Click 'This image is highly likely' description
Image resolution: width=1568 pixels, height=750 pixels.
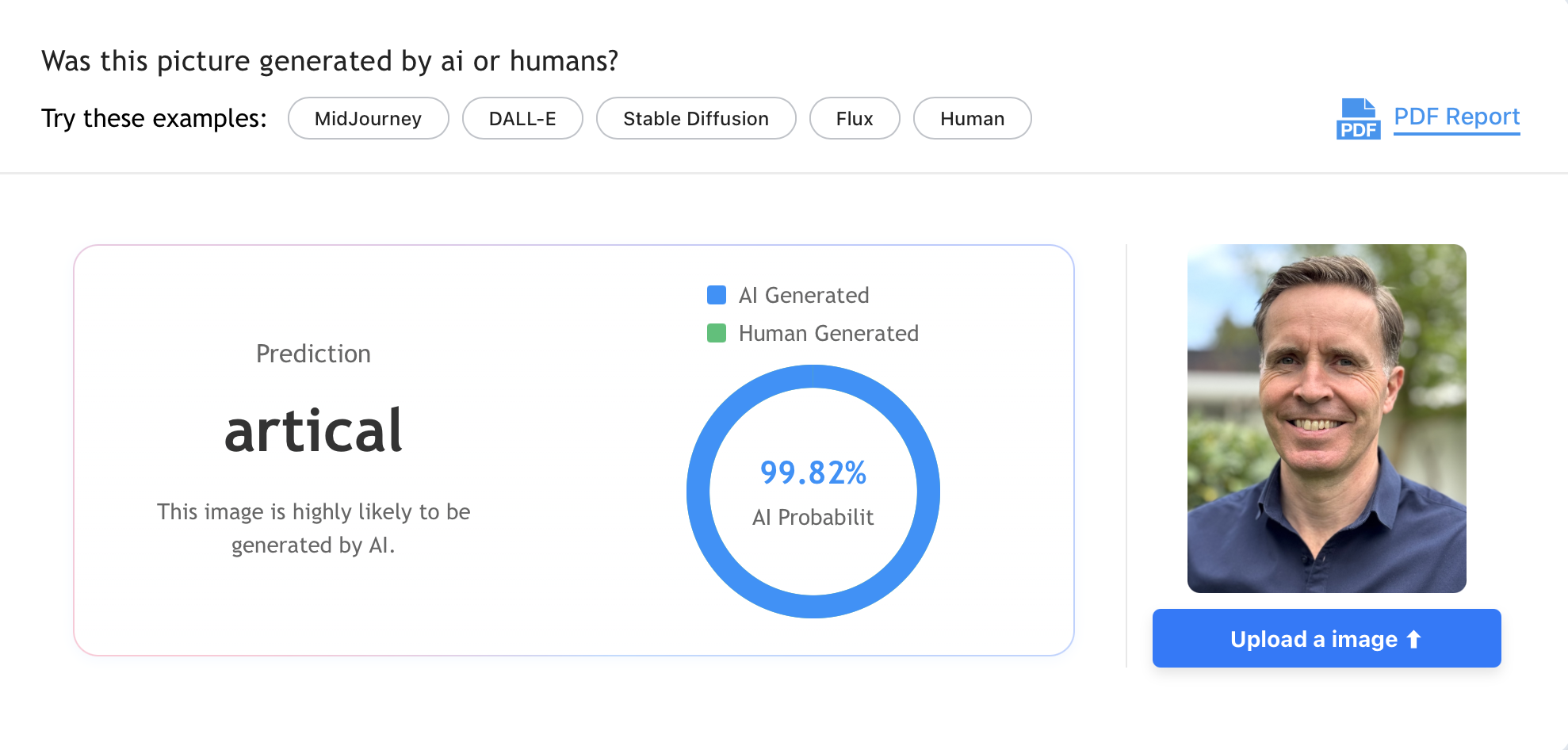point(313,528)
